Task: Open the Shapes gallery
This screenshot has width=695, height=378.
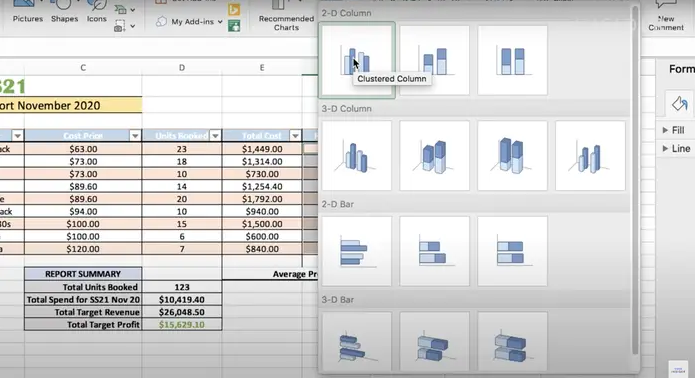Action: coord(64,12)
